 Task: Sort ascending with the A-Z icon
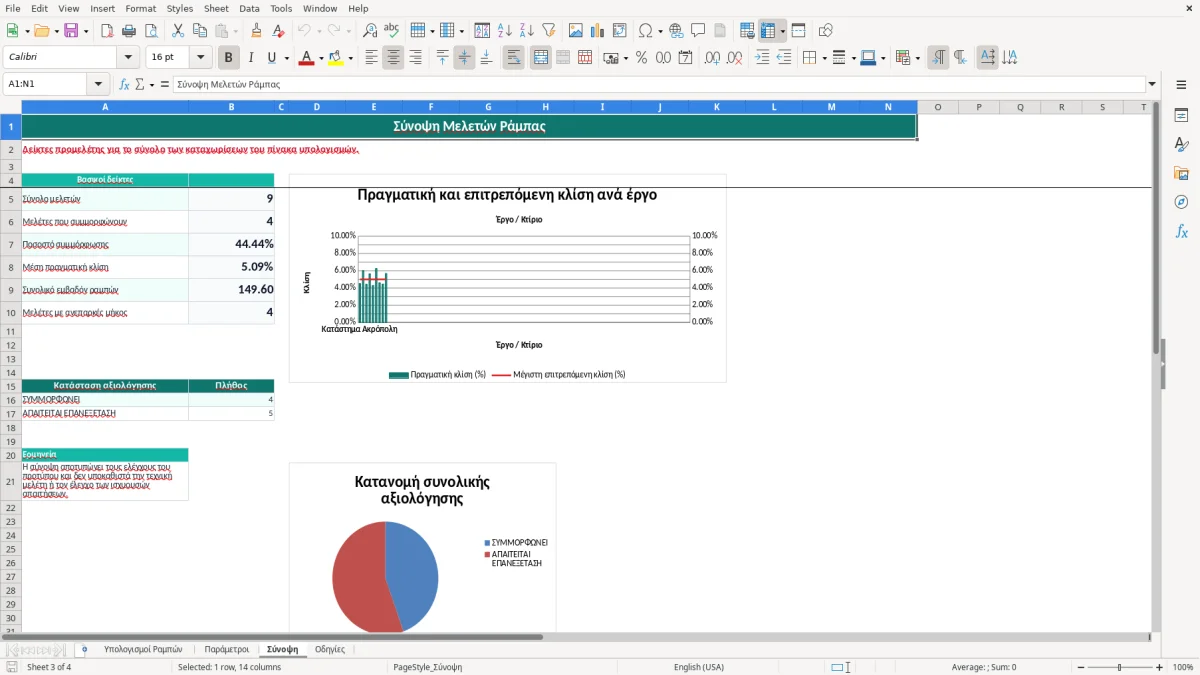(505, 31)
